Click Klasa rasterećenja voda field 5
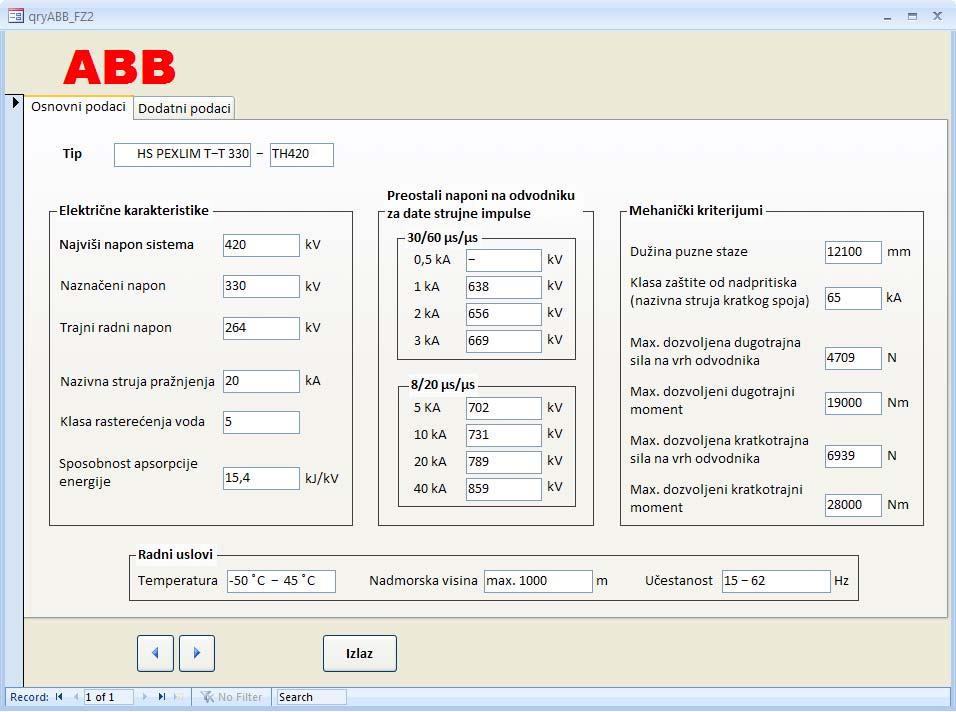 tap(262, 422)
